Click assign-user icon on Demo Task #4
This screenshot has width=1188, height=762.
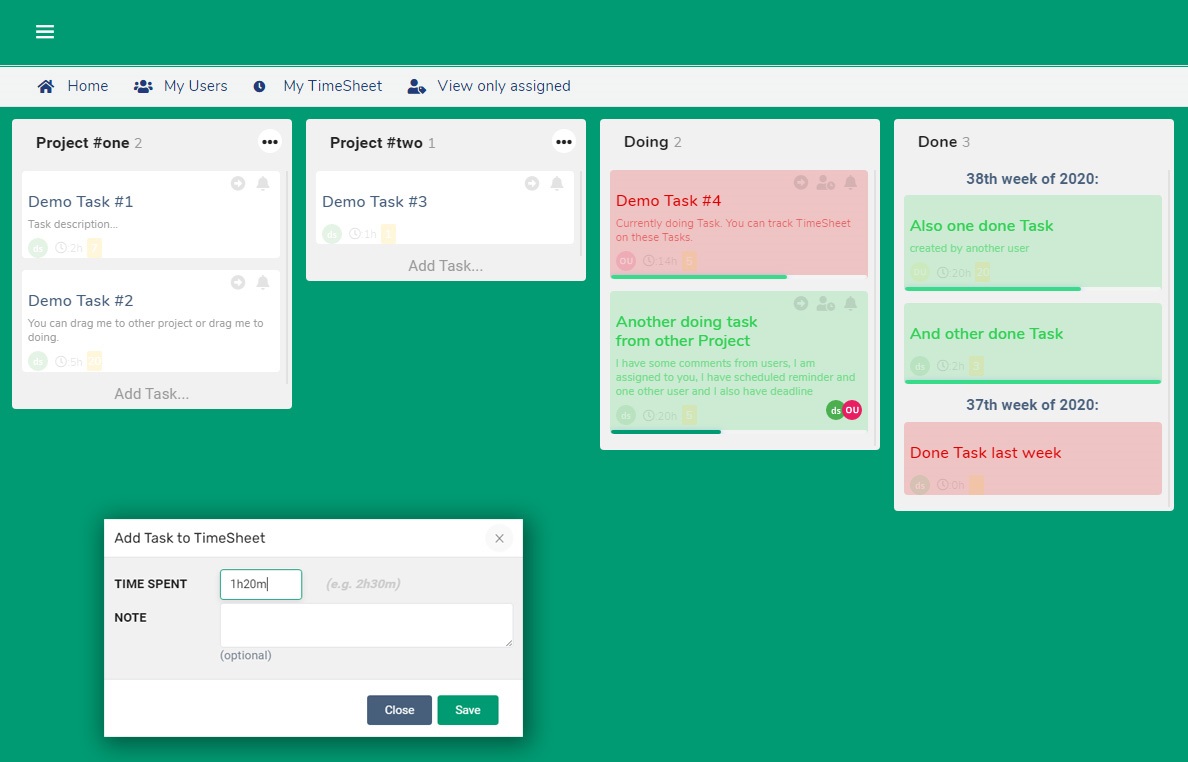825,183
